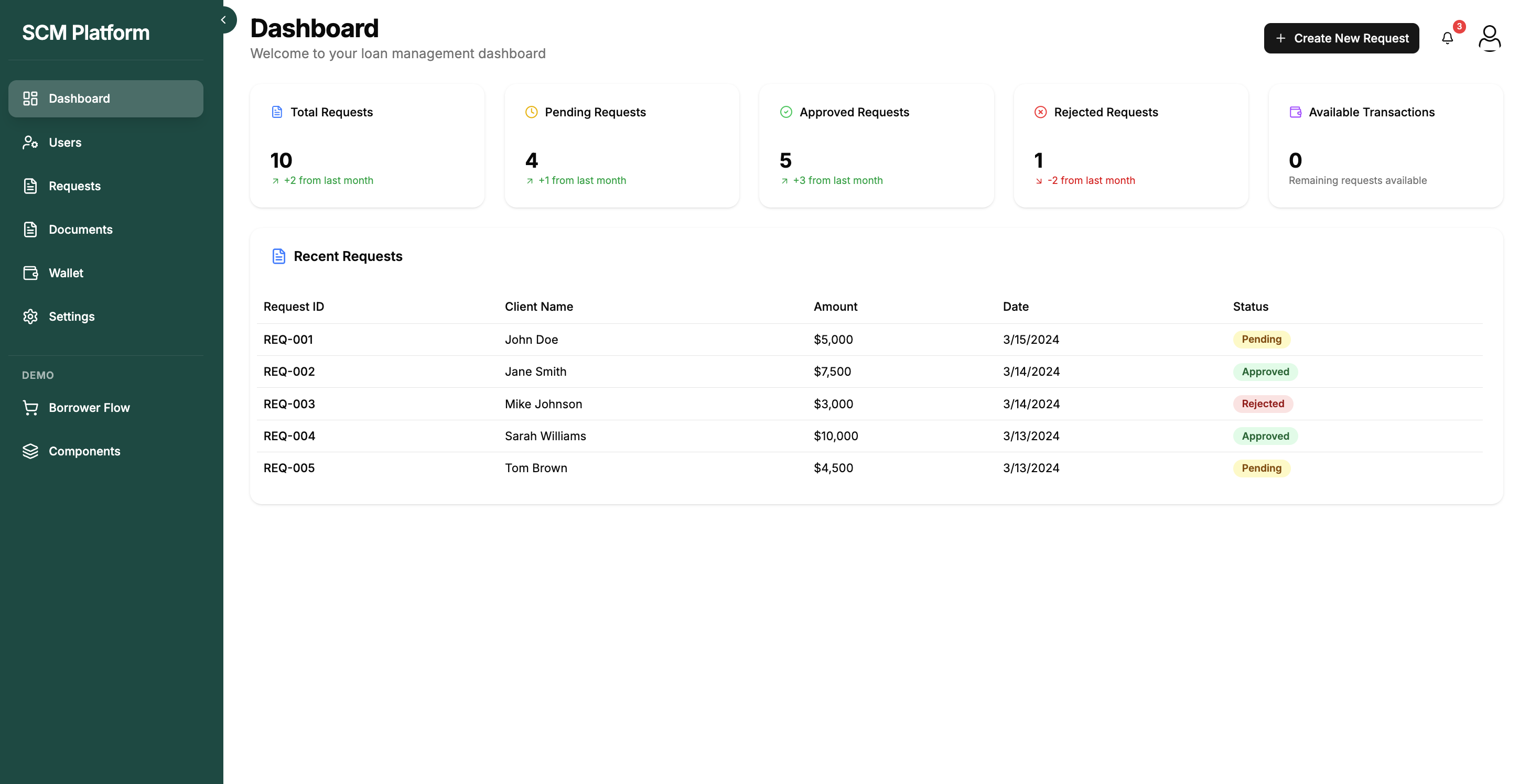
Task: Launch the Borrower Flow demo
Action: coord(106,408)
